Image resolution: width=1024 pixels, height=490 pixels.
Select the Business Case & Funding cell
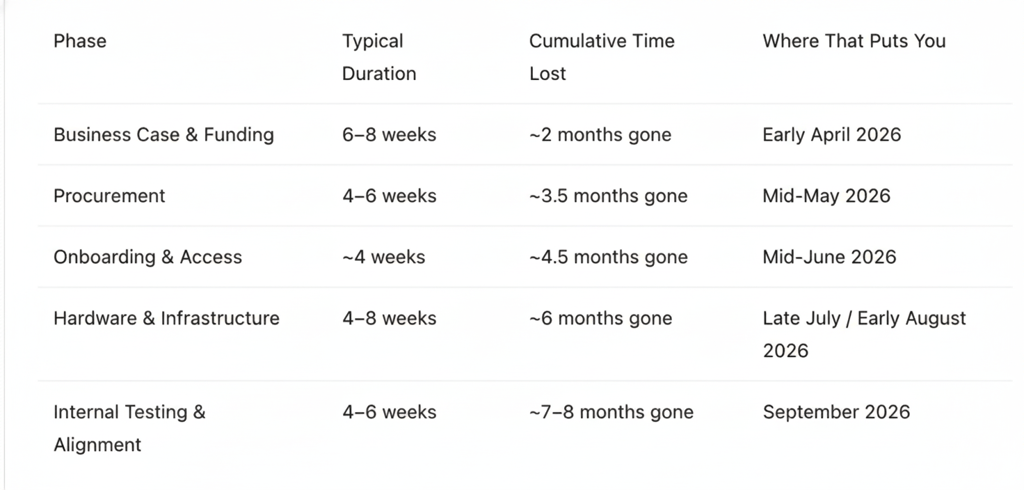163,134
